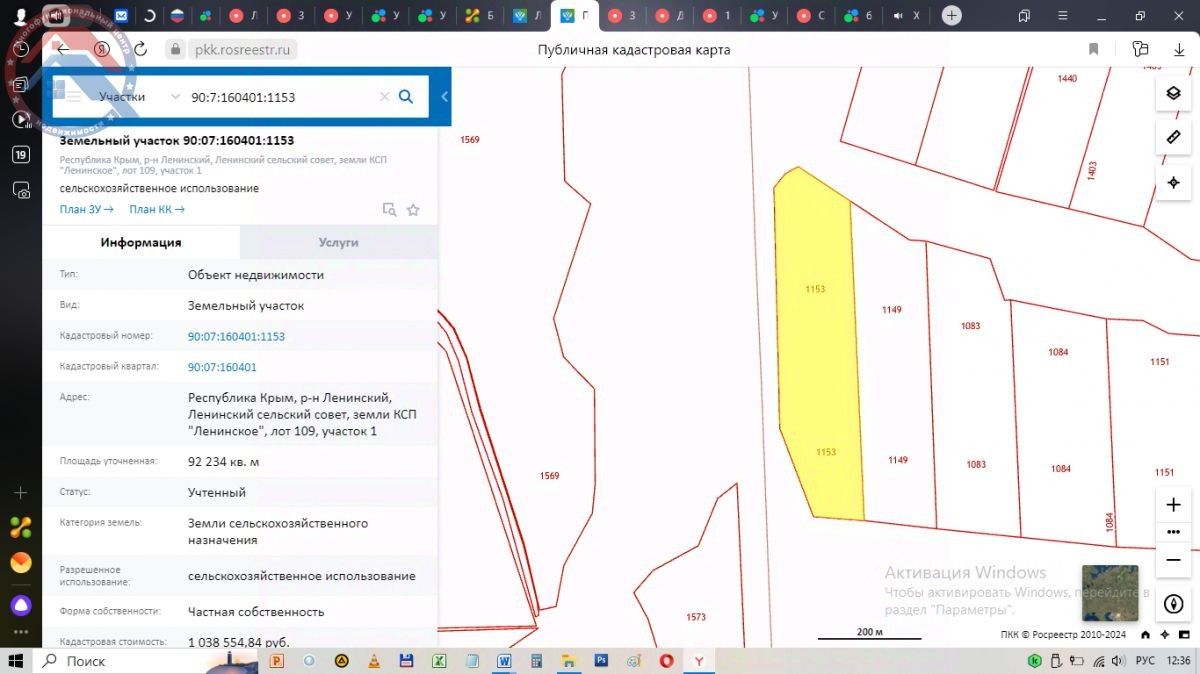Open Yandex browser taskbar button
The height and width of the screenshot is (674, 1200).
click(x=699, y=661)
